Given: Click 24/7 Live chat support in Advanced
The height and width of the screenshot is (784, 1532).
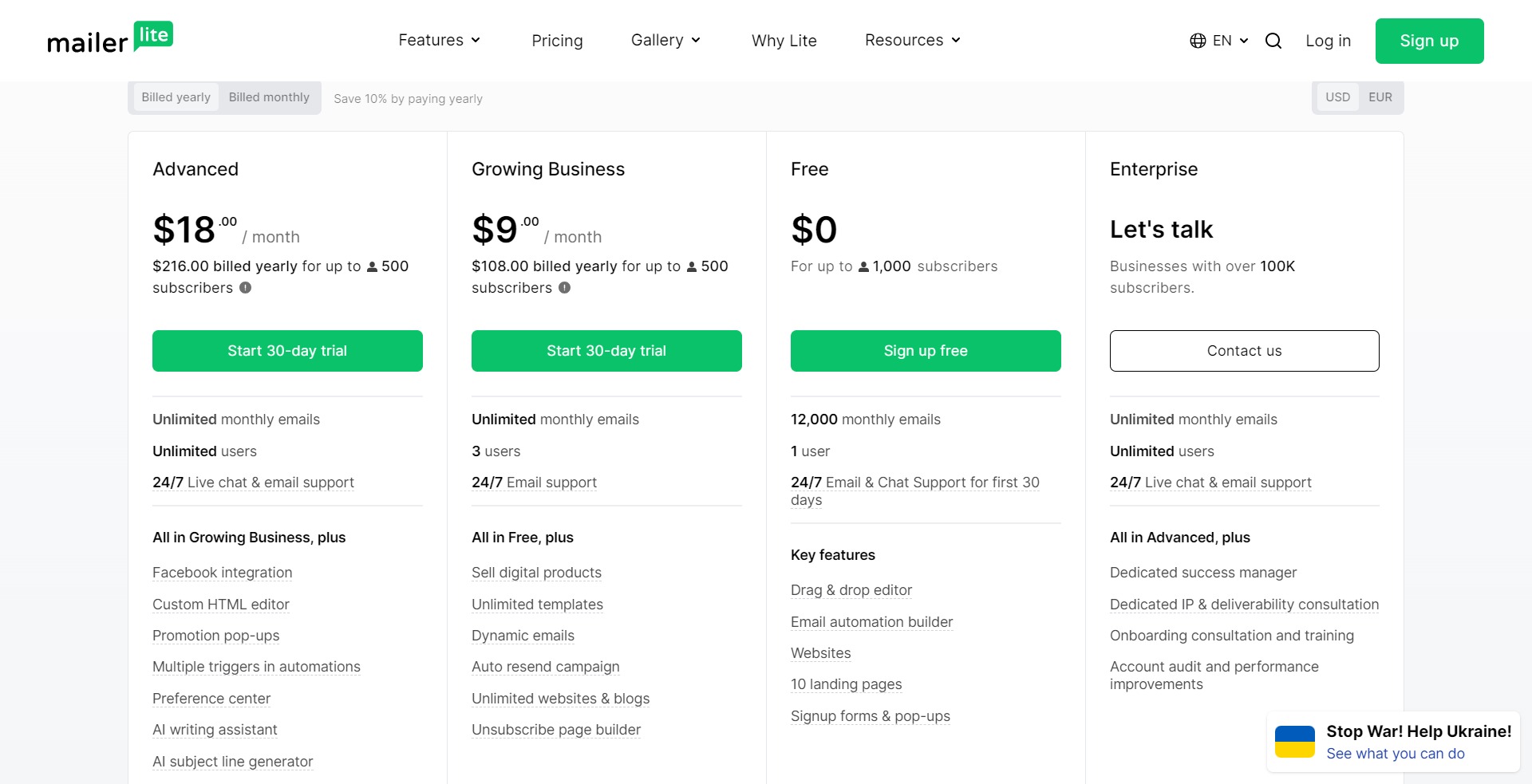Looking at the screenshot, I should [x=253, y=483].
